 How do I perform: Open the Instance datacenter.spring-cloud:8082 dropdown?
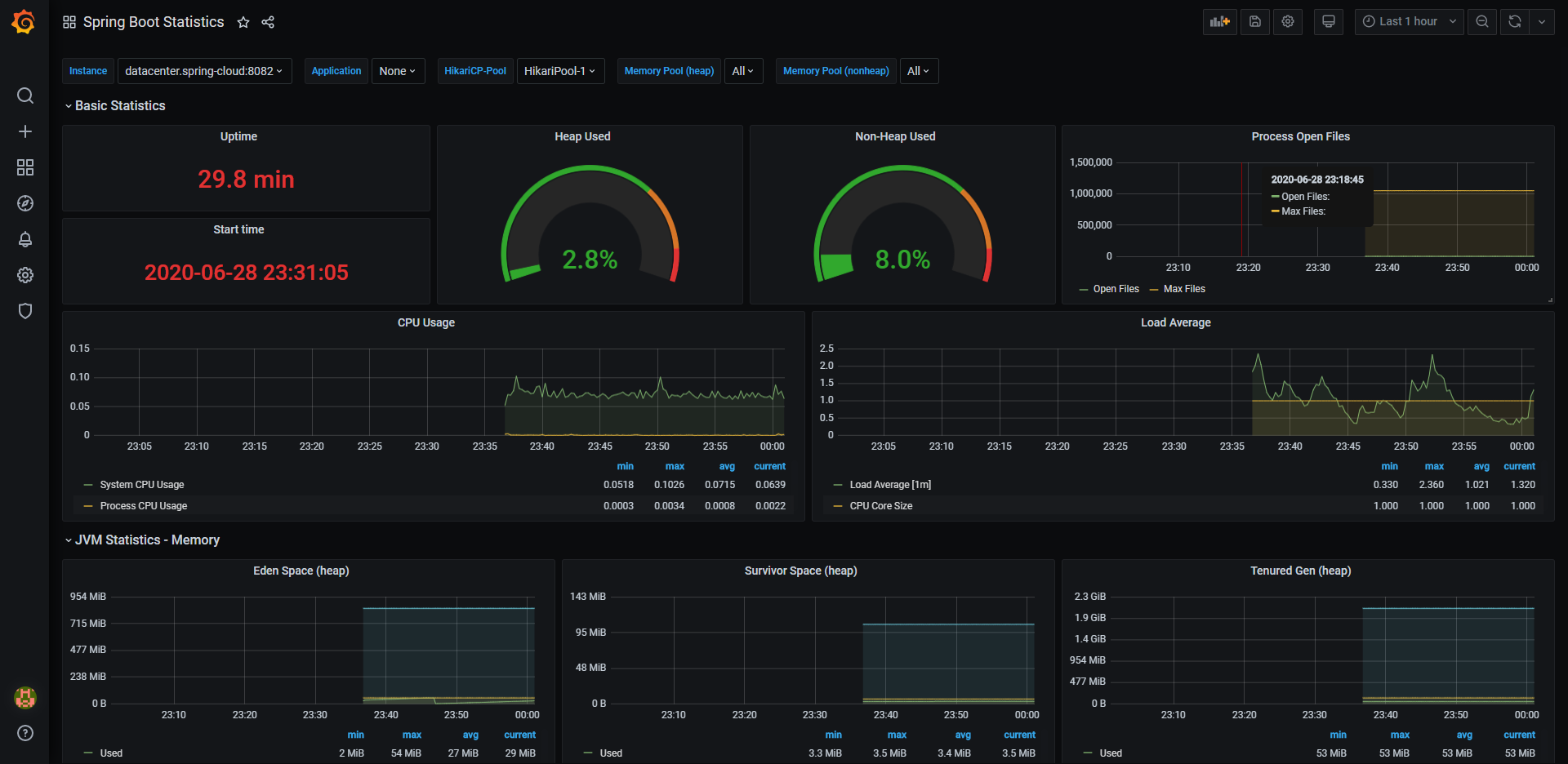click(x=203, y=71)
